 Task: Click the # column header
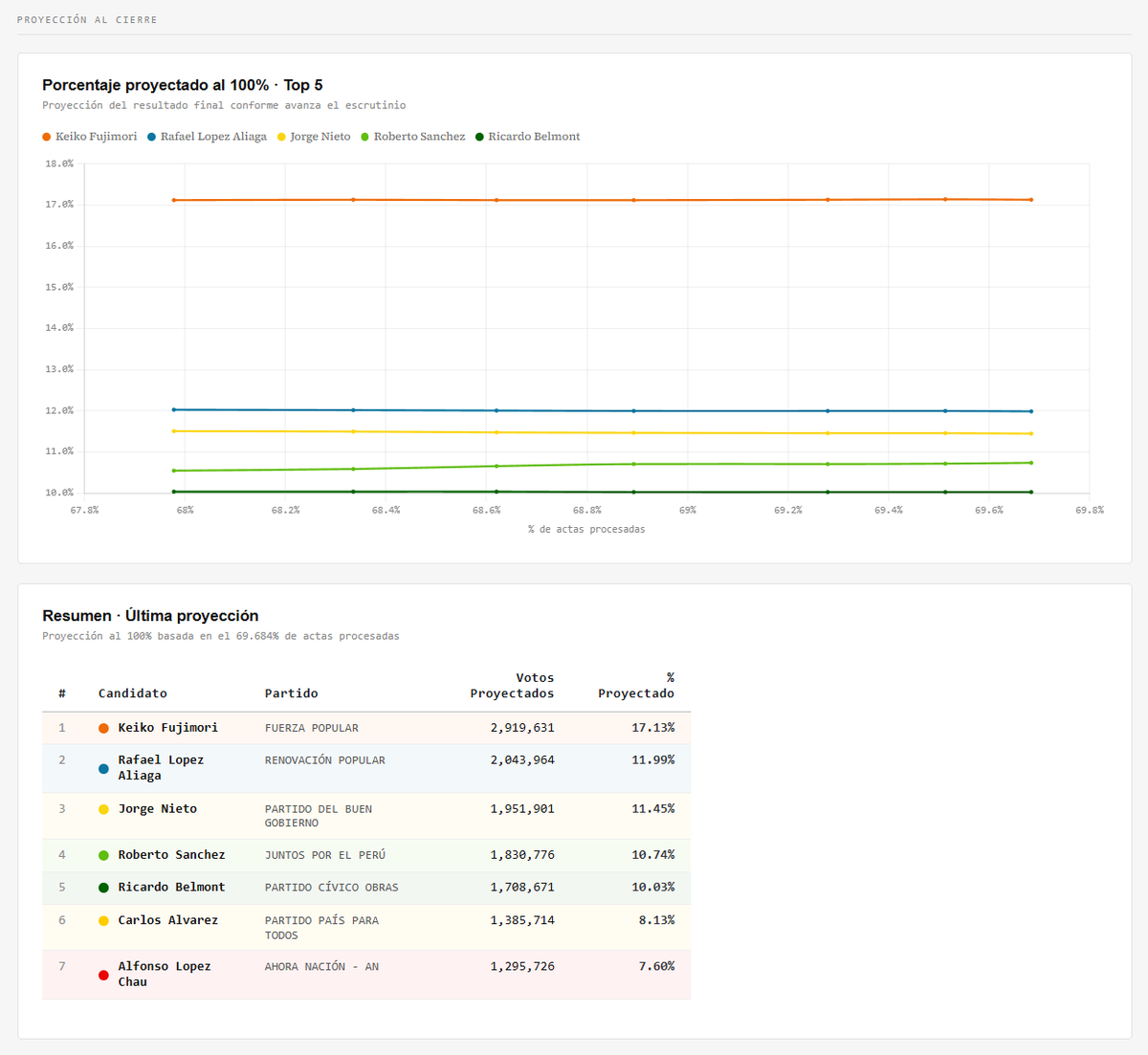(x=62, y=693)
